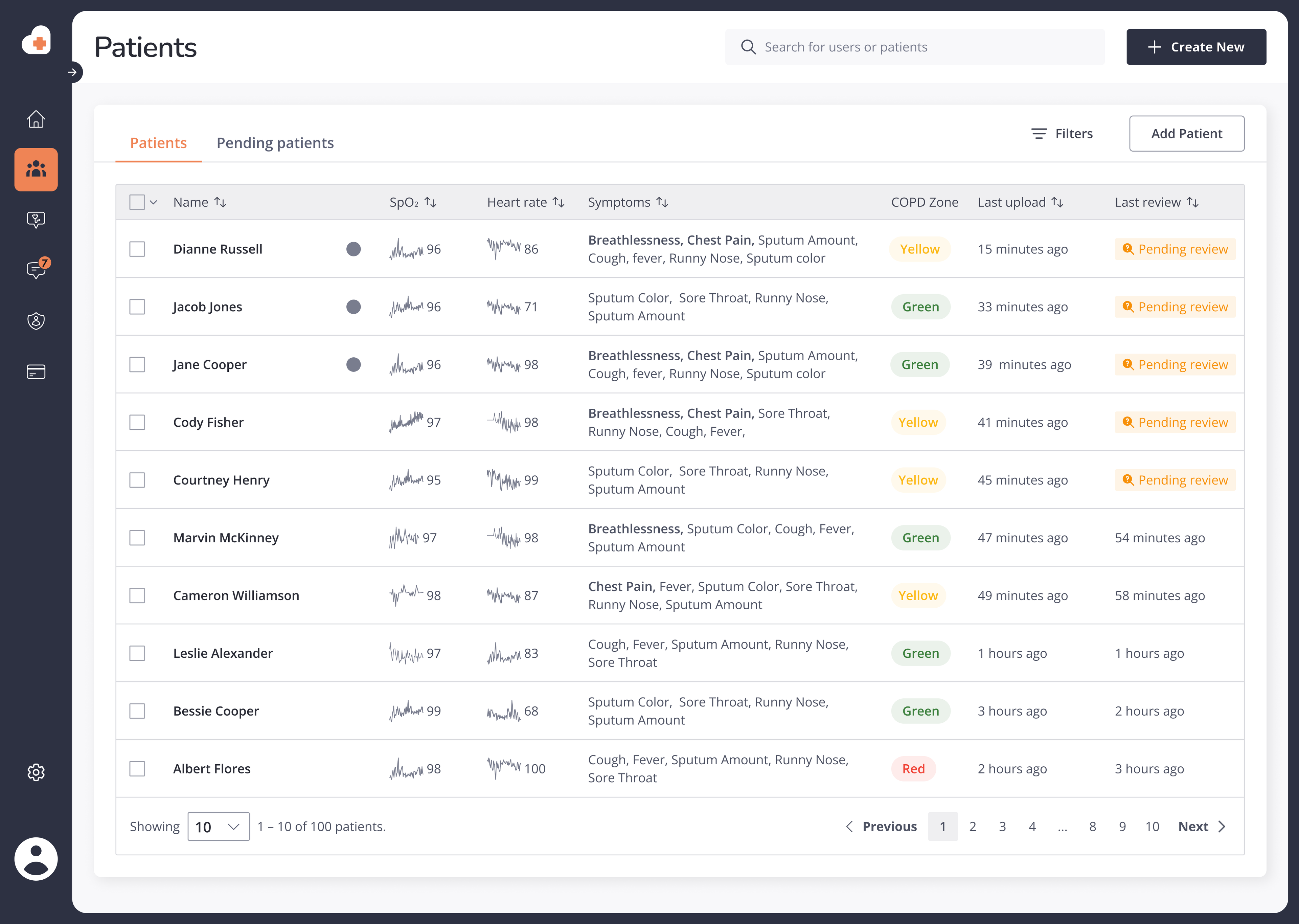Viewport: 1299px width, 924px height.
Task: Click the user profile avatar icon
Action: 36,859
